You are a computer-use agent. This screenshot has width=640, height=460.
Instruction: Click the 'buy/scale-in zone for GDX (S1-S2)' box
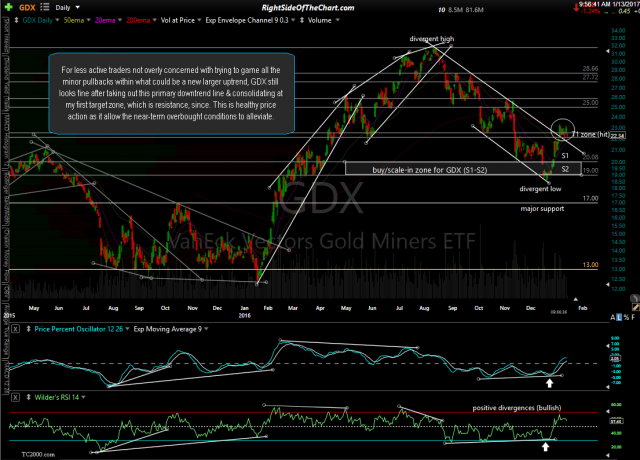[x=463, y=169]
